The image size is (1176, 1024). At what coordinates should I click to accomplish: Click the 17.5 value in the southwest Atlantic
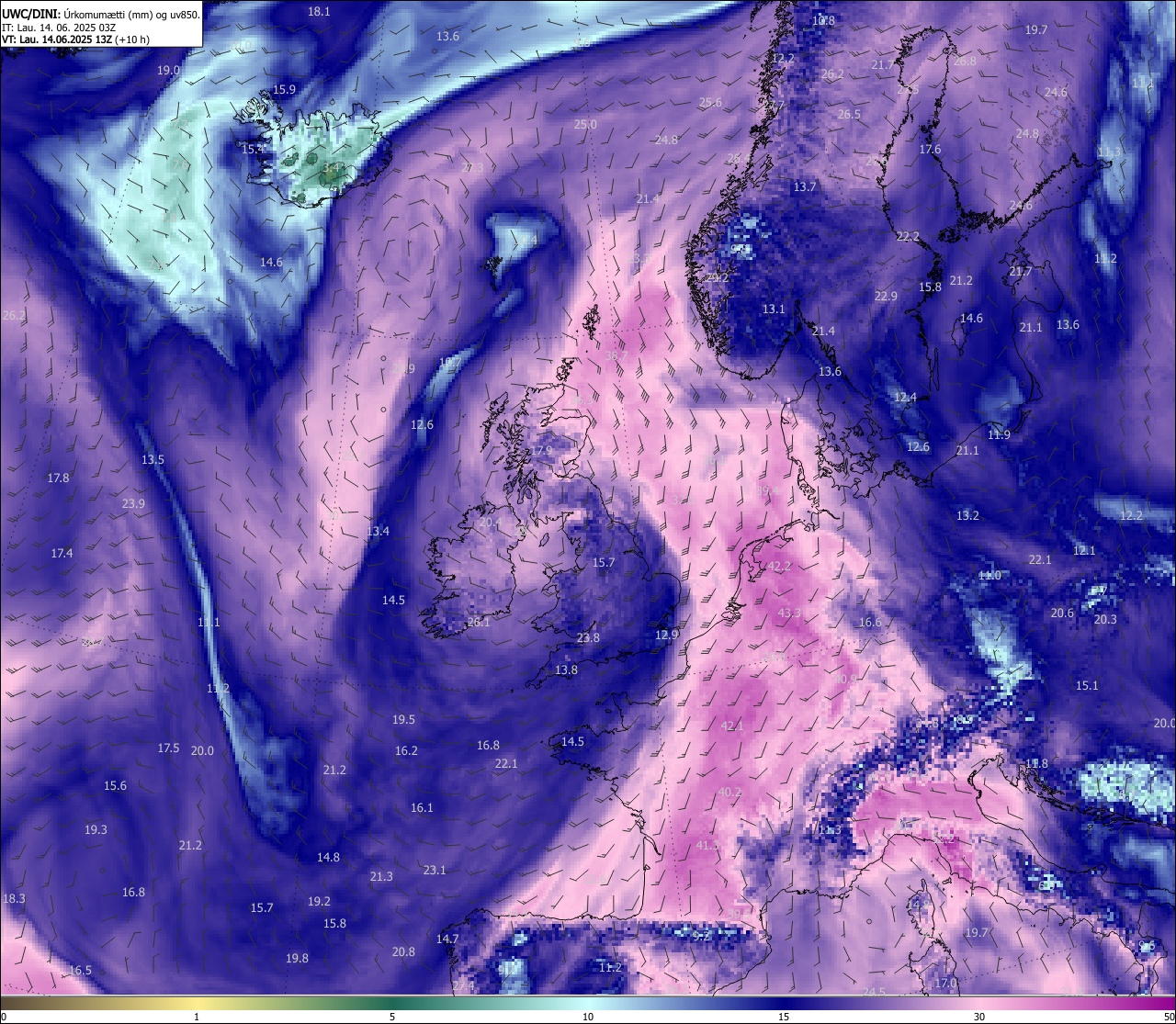coord(168,748)
